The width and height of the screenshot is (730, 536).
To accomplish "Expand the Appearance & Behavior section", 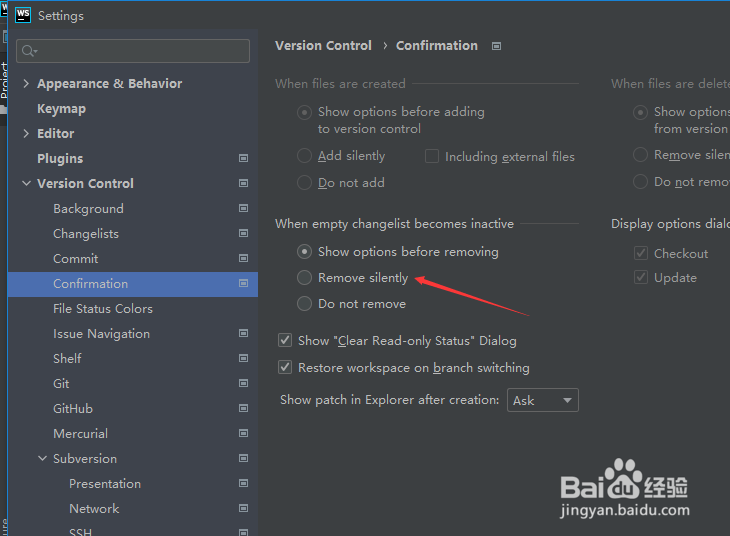I will click(26, 84).
